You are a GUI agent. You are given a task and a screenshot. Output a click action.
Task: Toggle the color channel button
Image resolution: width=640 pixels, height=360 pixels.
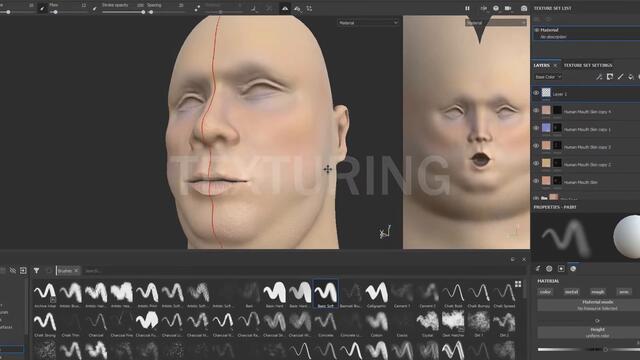(546, 292)
